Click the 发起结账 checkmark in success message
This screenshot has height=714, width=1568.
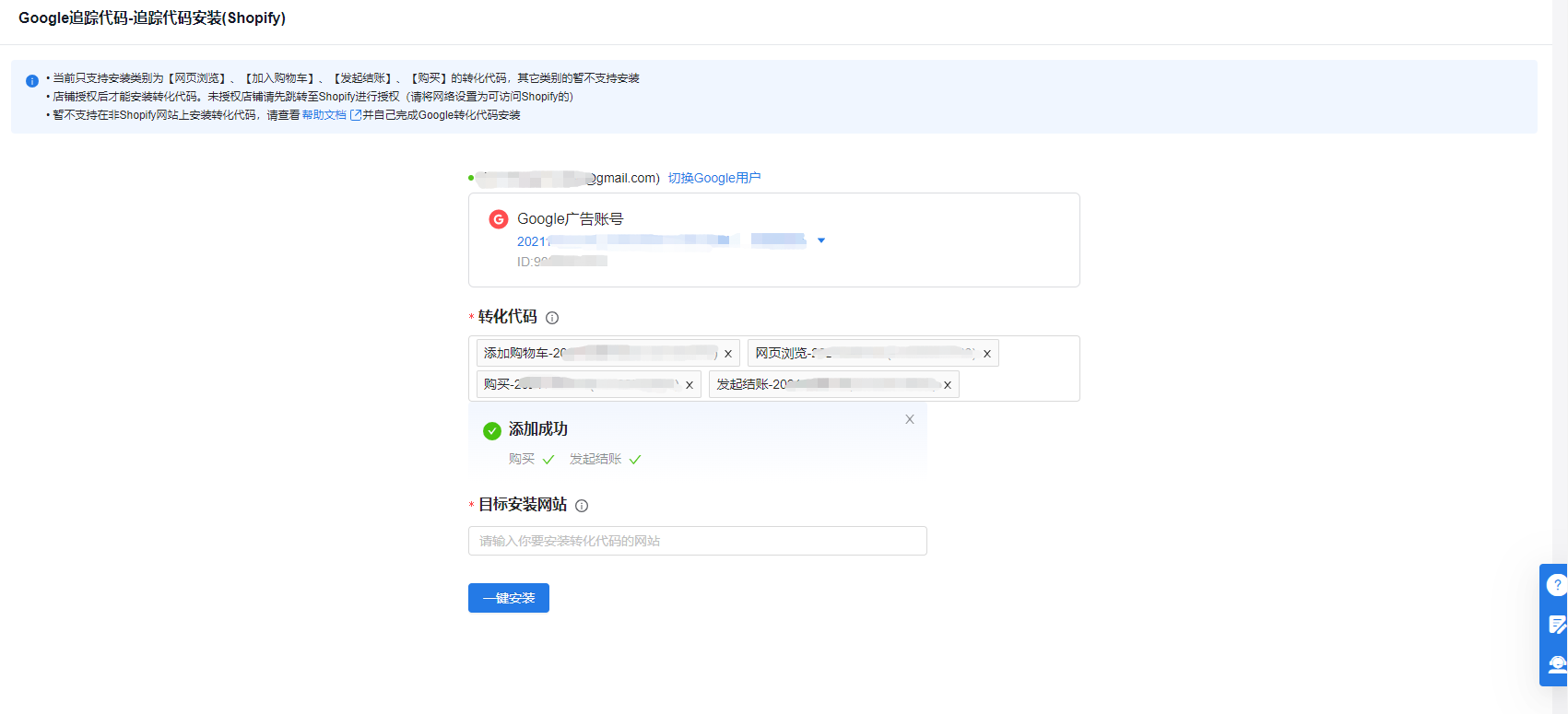coord(635,460)
